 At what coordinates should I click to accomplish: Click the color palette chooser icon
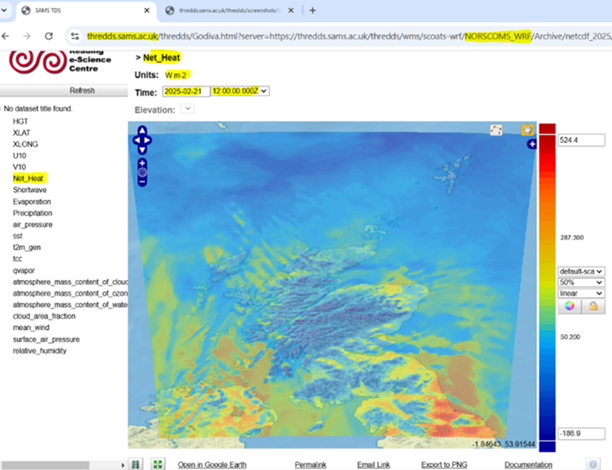[x=570, y=307]
